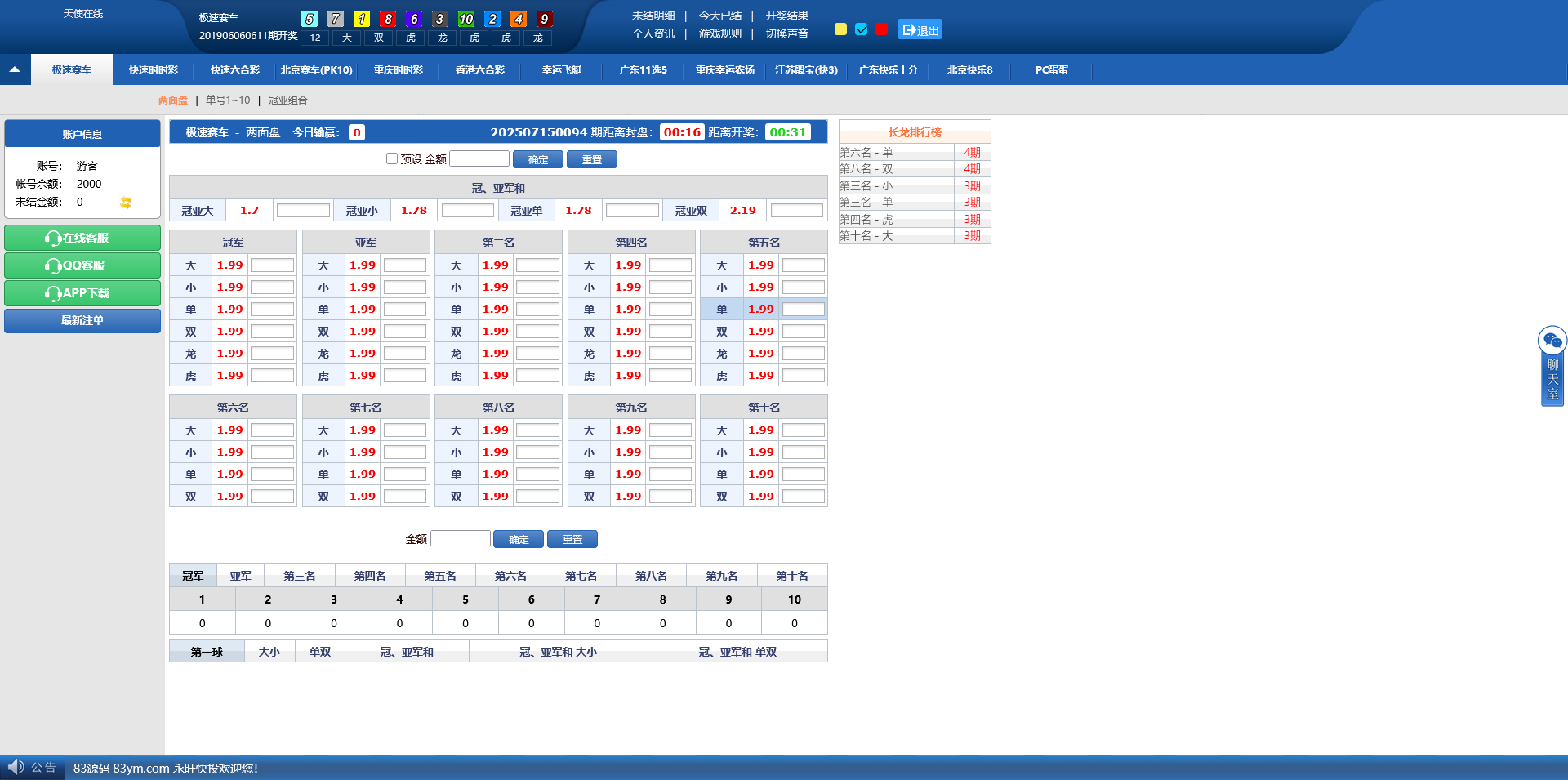The height and width of the screenshot is (780, 1568).
Task: Open 未结明细 unsettled details link
Action: point(653,16)
